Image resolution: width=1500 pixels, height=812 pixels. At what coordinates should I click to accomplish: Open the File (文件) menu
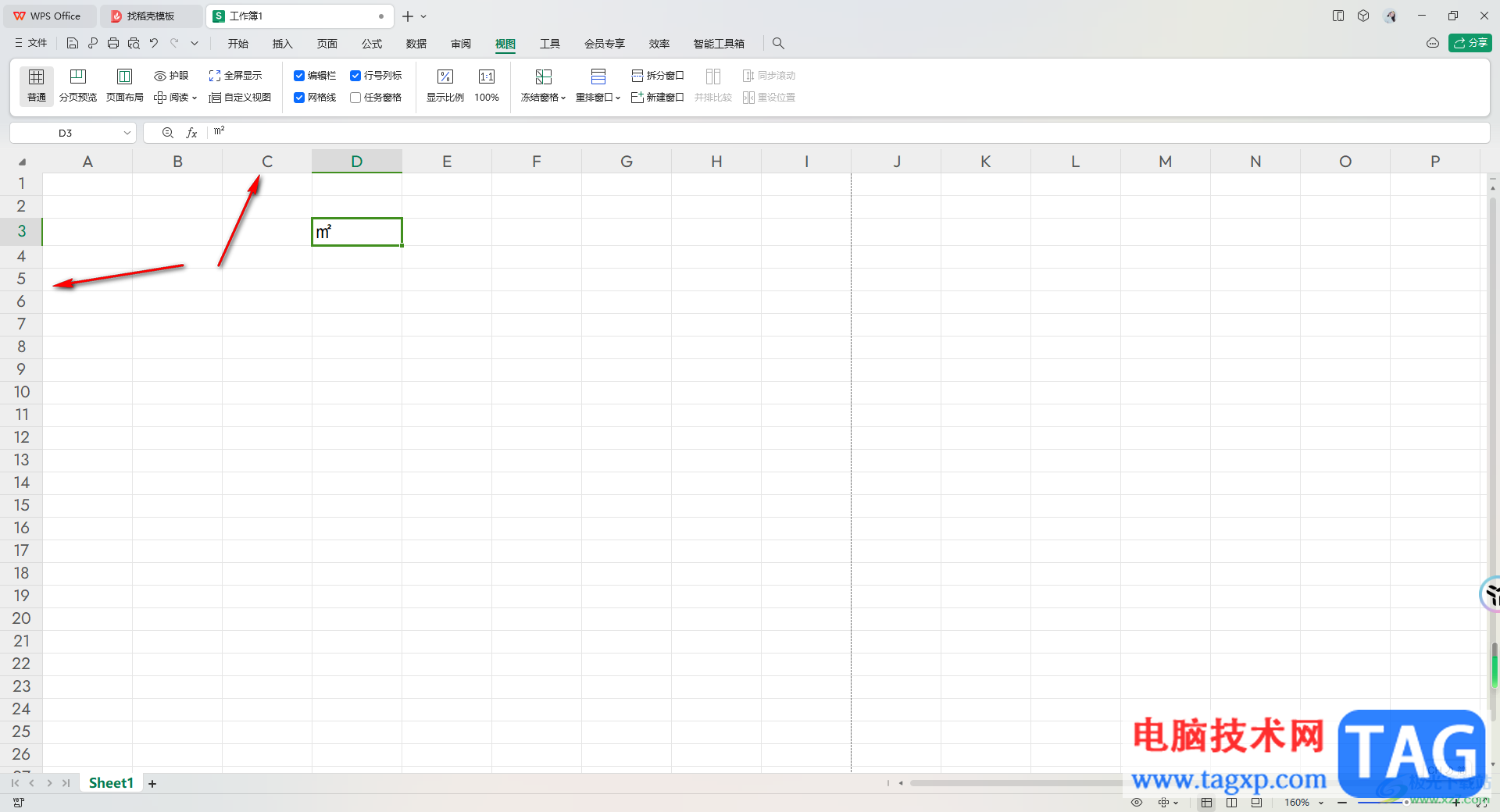pos(31,44)
